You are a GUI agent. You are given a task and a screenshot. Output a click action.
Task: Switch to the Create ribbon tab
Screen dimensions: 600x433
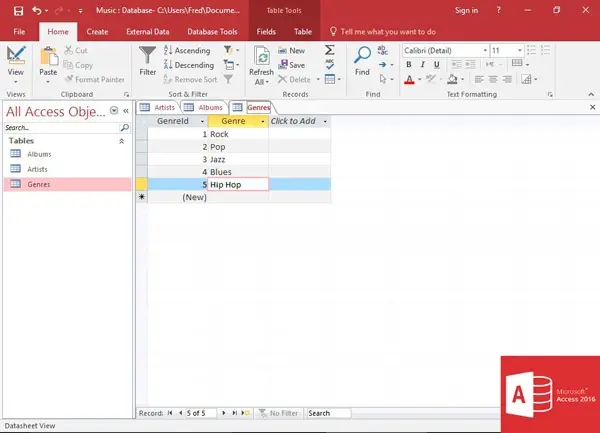(x=97, y=32)
